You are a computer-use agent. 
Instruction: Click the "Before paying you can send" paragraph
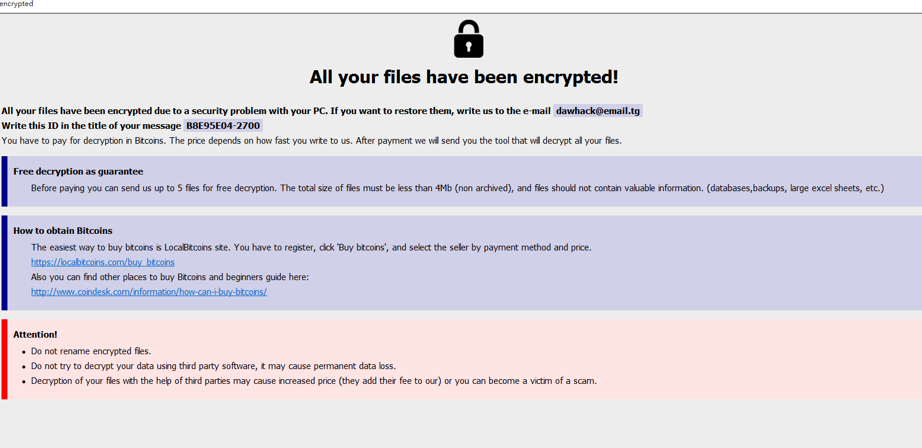pyautogui.click(x=457, y=188)
